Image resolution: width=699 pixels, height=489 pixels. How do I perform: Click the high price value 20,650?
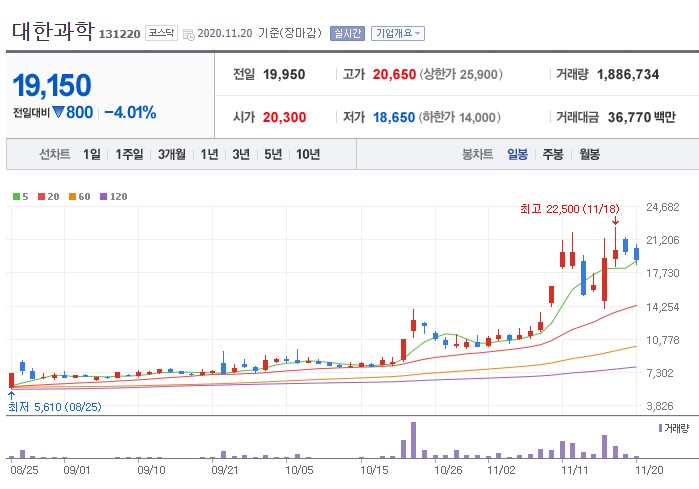pos(394,74)
